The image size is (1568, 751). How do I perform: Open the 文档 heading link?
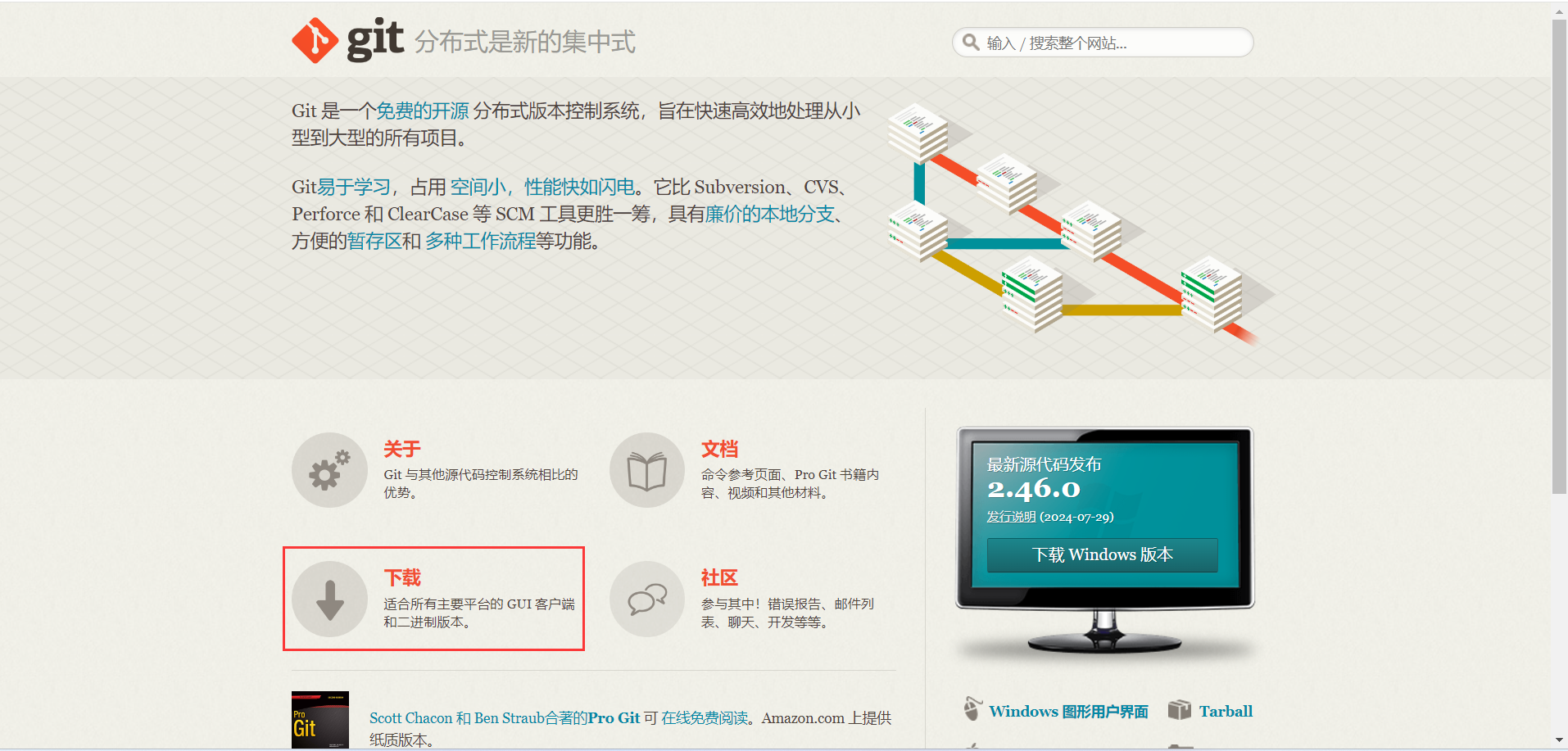click(x=719, y=449)
